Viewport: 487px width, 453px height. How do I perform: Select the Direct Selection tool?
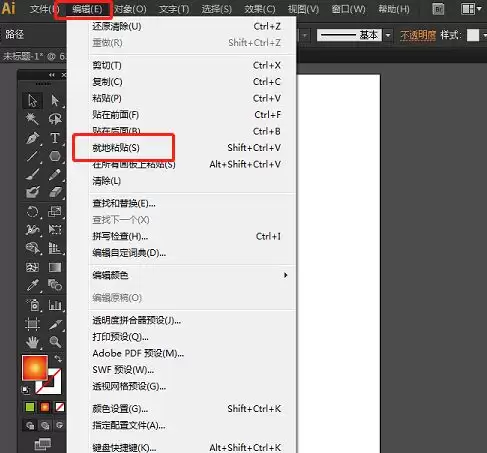click(x=55, y=100)
